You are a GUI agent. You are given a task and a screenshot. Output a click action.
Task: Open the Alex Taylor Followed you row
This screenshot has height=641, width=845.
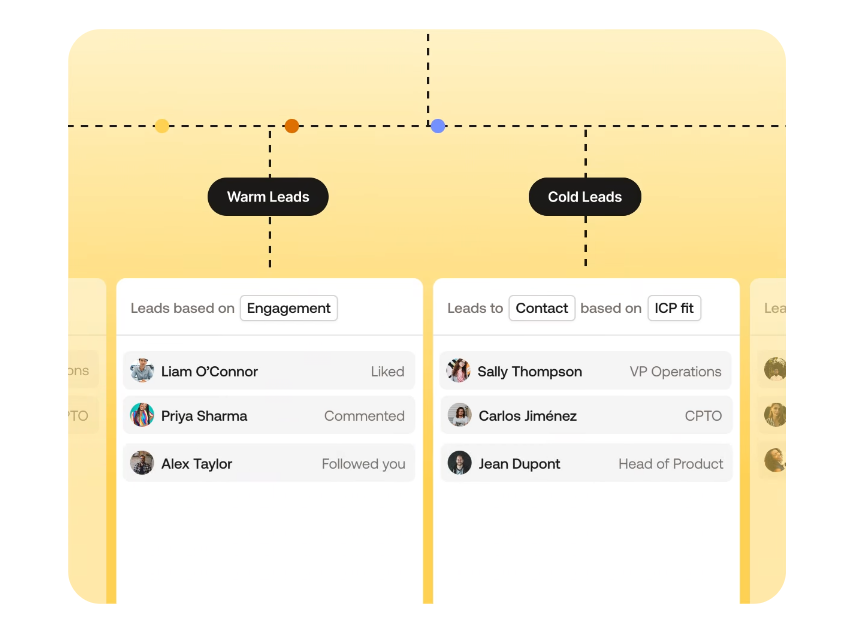click(x=269, y=463)
